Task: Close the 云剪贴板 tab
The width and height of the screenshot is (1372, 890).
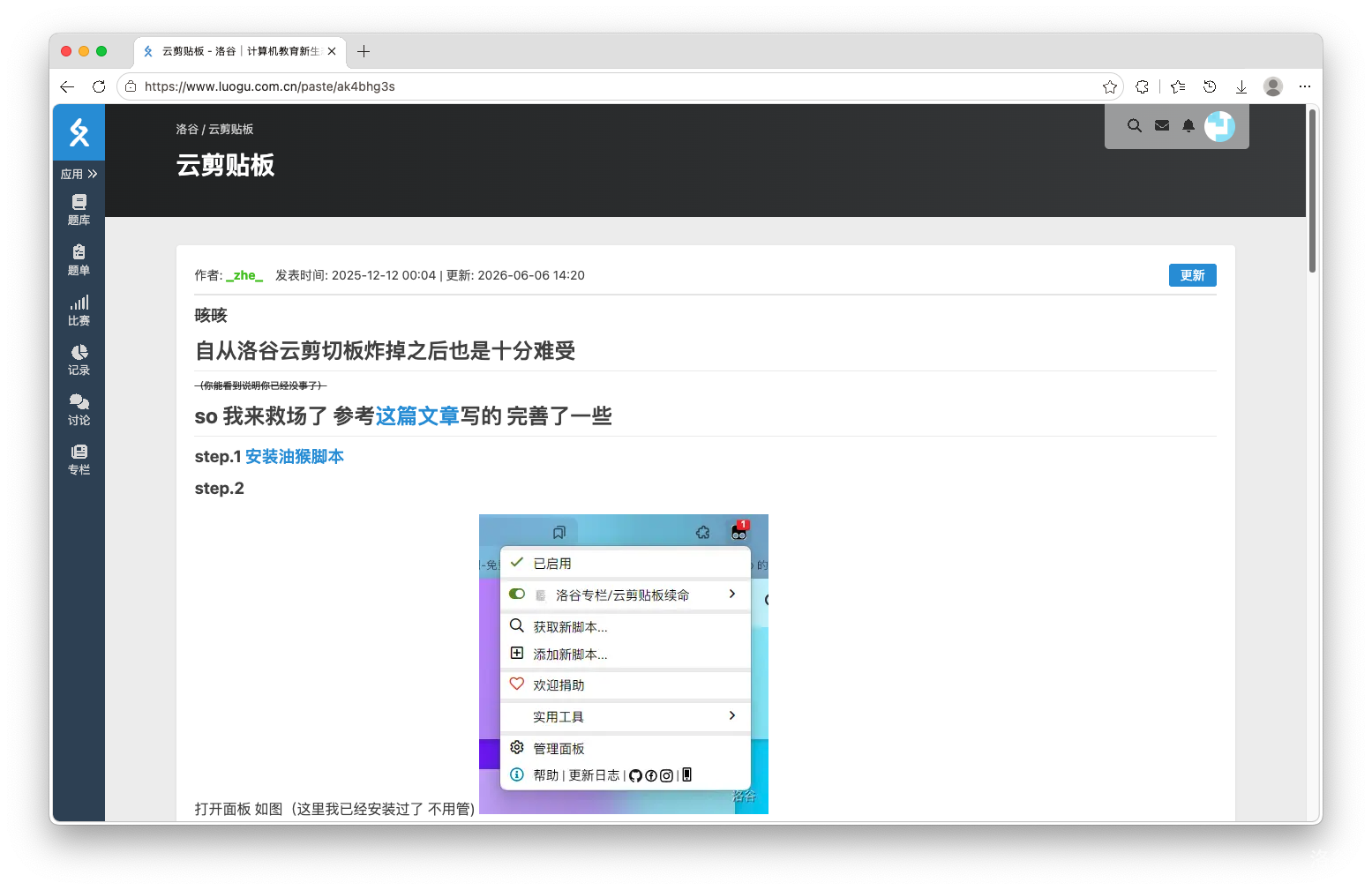Action: [332, 51]
